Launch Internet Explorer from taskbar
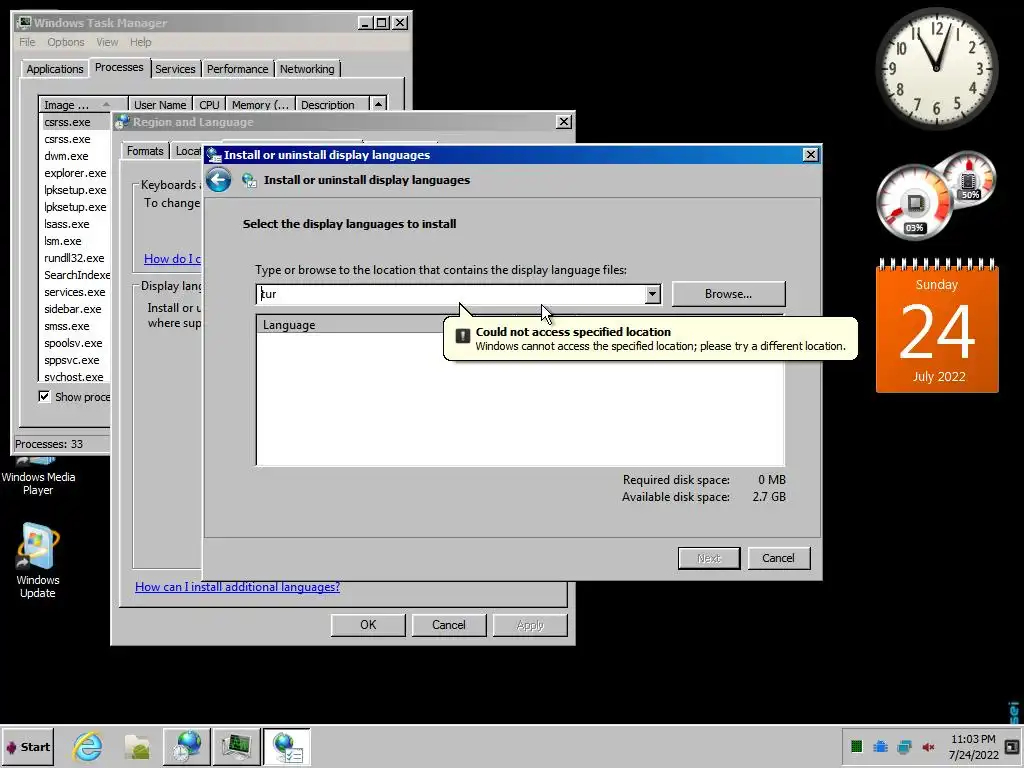This screenshot has width=1024, height=768. [x=88, y=747]
